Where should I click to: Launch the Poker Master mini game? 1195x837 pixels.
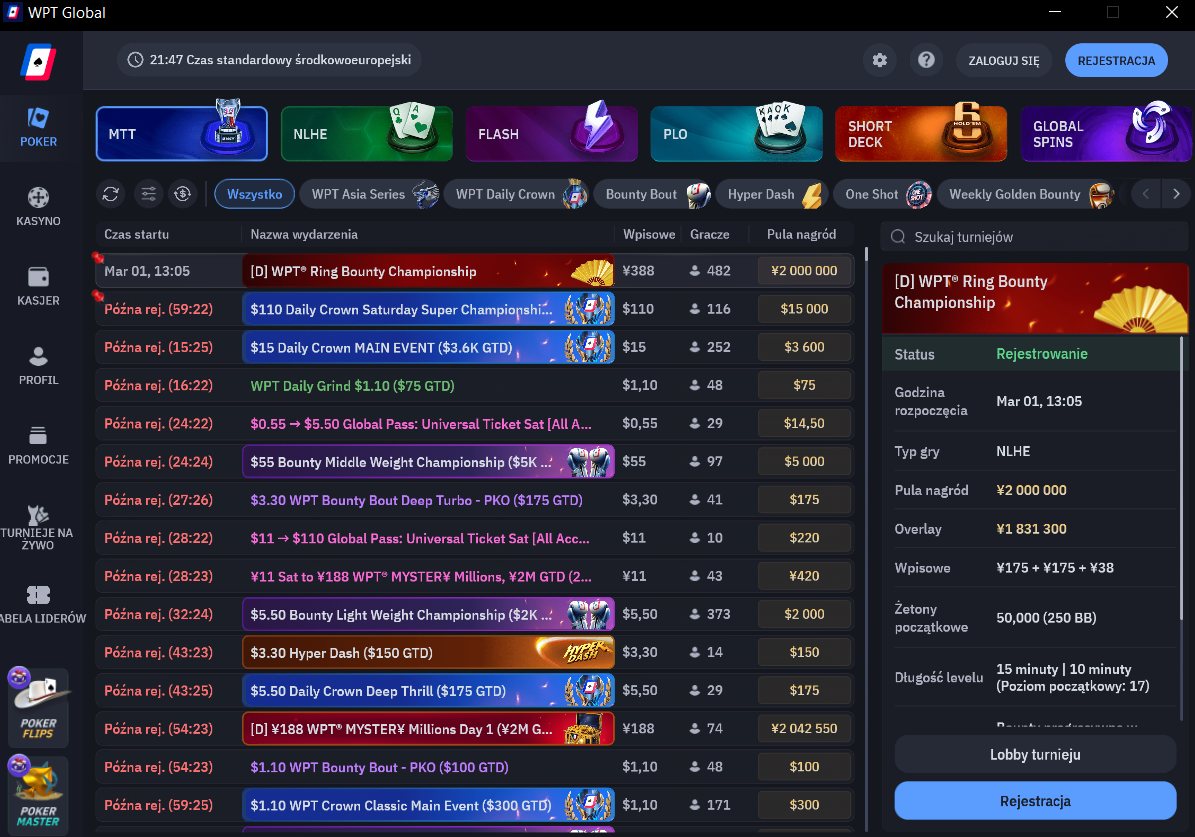38,796
